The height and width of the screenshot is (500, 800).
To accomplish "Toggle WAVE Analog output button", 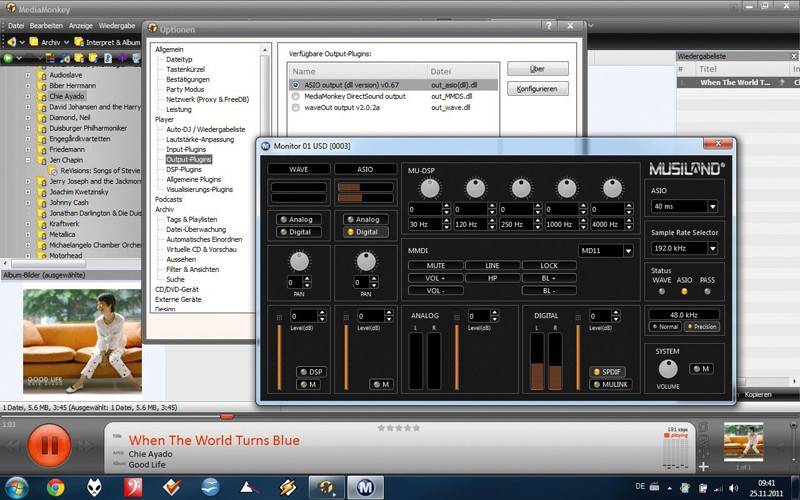I will coord(299,219).
